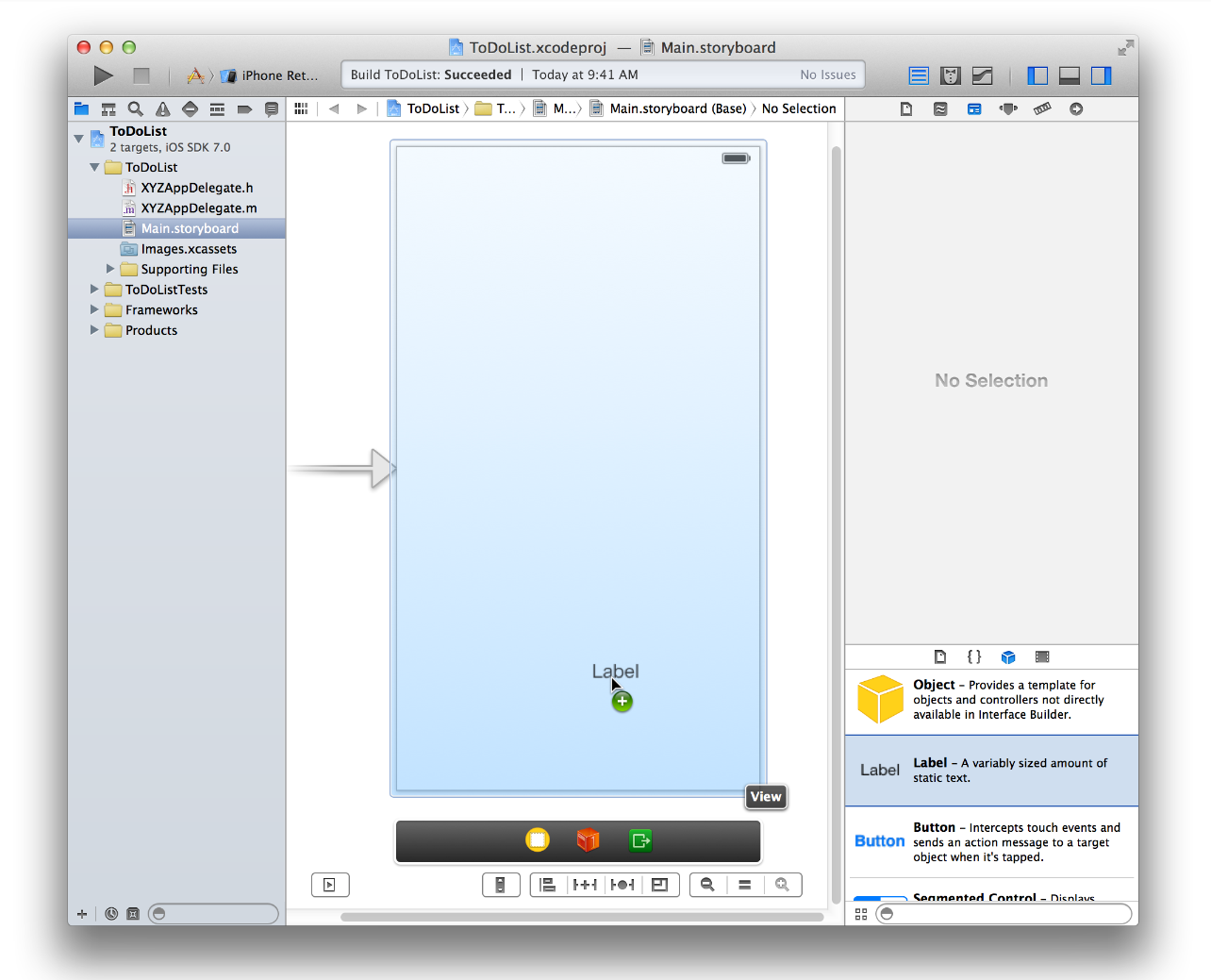The image size is (1211, 980).
Task: Open the Pin constraints menu
Action: [585, 885]
